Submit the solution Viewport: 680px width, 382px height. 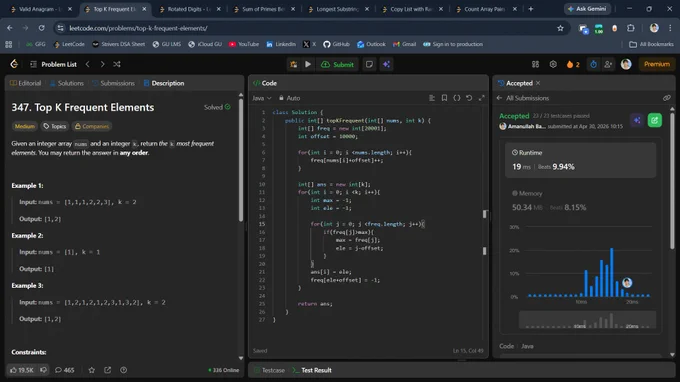point(337,64)
